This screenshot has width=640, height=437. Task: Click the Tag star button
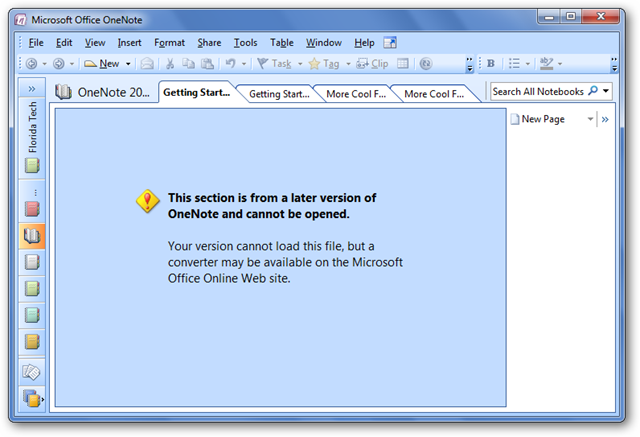click(x=324, y=64)
